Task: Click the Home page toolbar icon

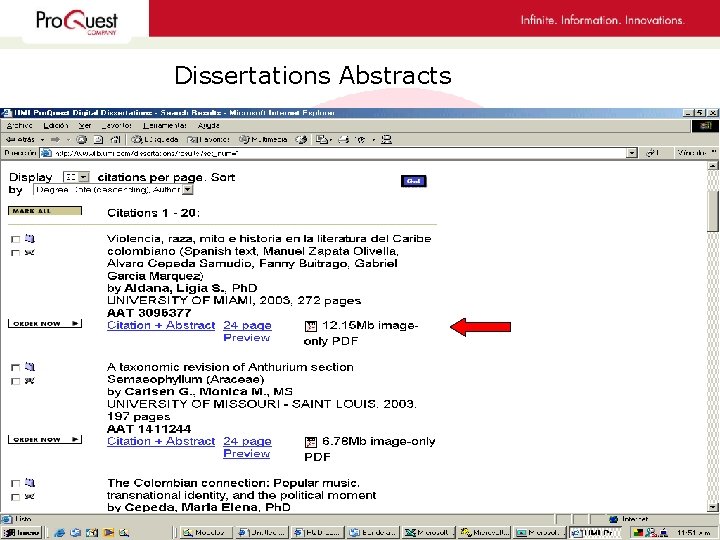Action: tap(115, 139)
